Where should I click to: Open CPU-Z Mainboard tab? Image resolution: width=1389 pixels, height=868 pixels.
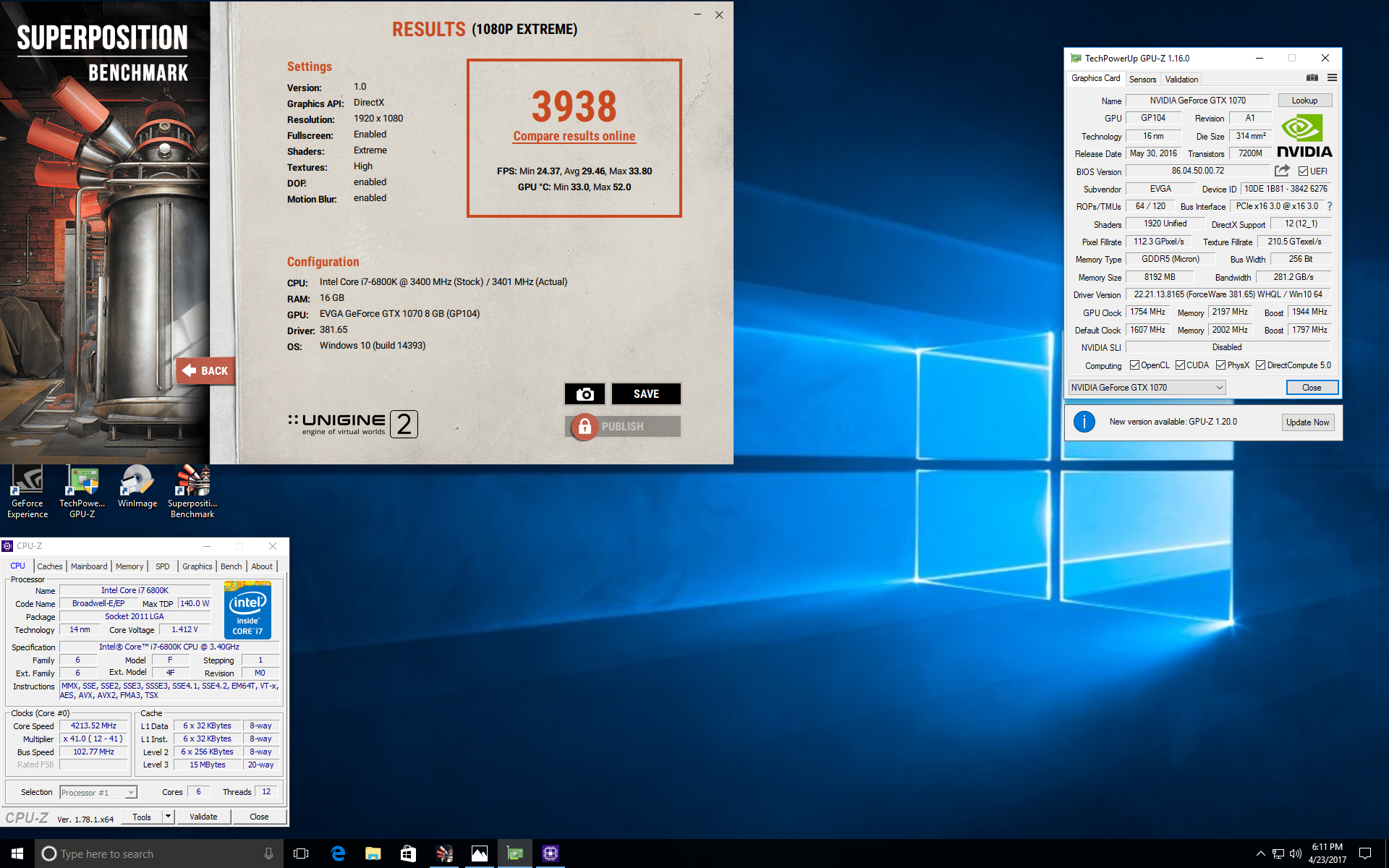pos(89,566)
